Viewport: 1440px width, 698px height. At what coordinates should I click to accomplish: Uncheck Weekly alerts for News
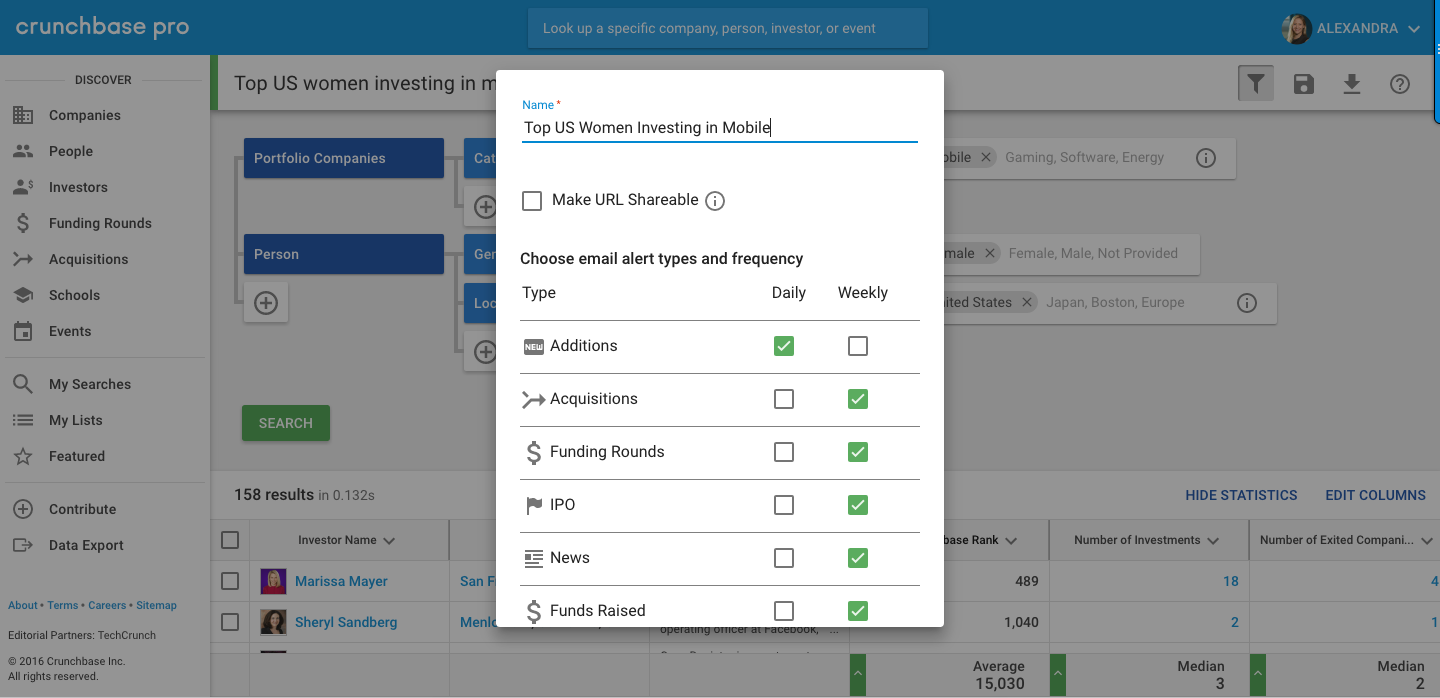click(x=858, y=558)
